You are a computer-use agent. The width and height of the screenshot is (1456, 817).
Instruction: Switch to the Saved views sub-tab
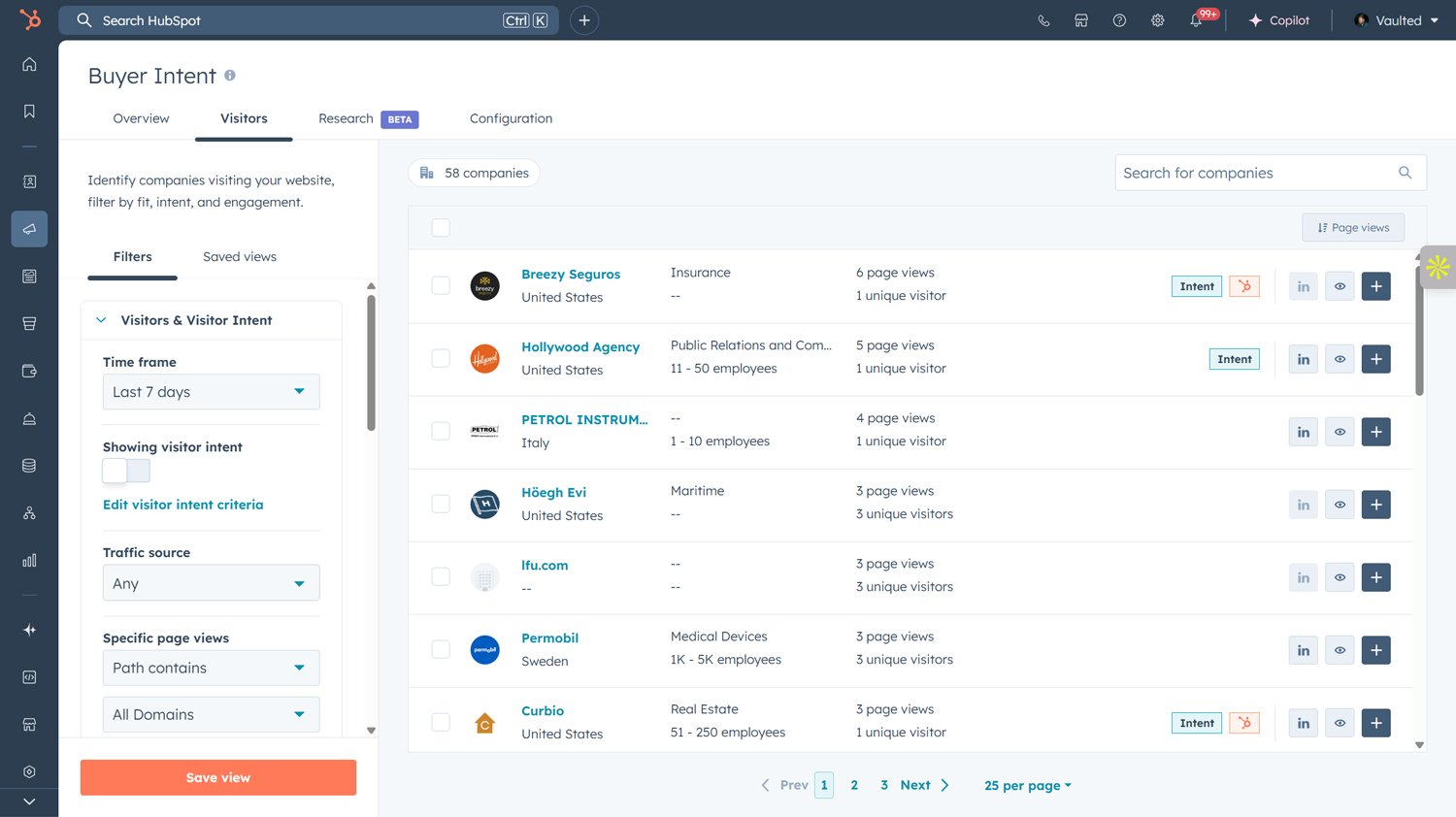240,257
